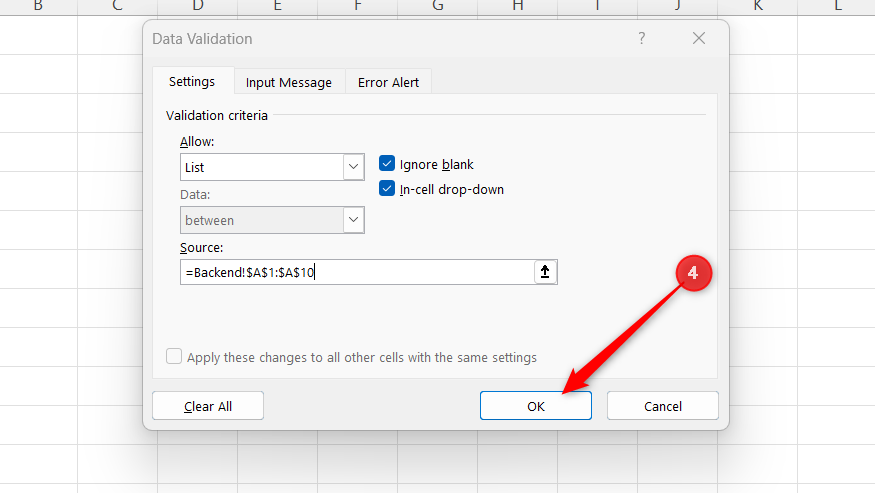This screenshot has width=875, height=493.
Task: Collapse dialog with the Source range selector icon
Action: click(545, 272)
